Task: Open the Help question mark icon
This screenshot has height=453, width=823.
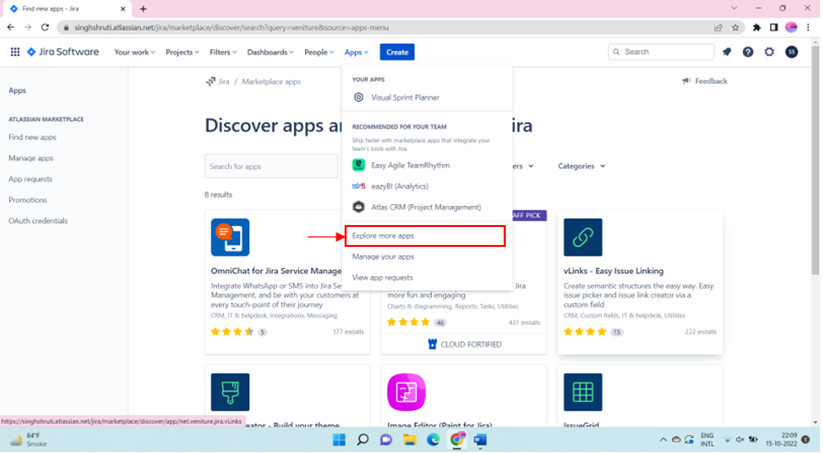Action: 749,52
